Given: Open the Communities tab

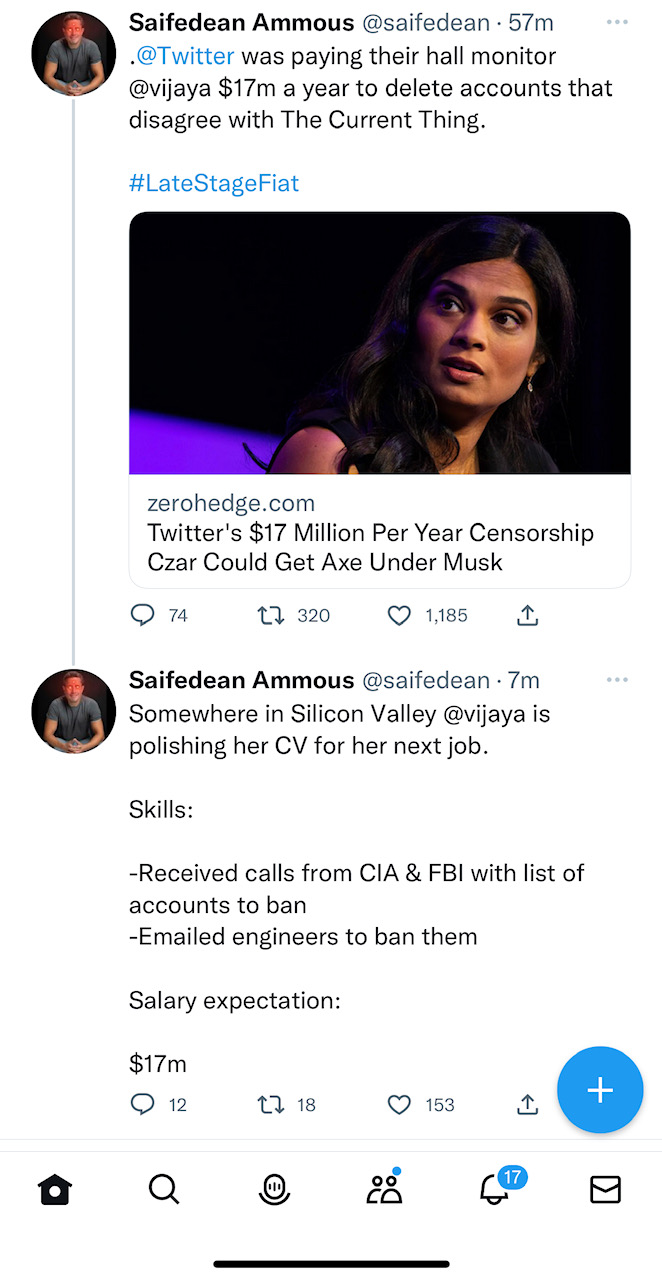Looking at the screenshot, I should pyautogui.click(x=384, y=1190).
